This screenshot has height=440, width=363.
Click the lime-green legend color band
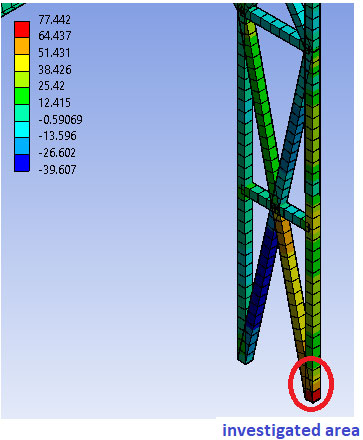22,79
